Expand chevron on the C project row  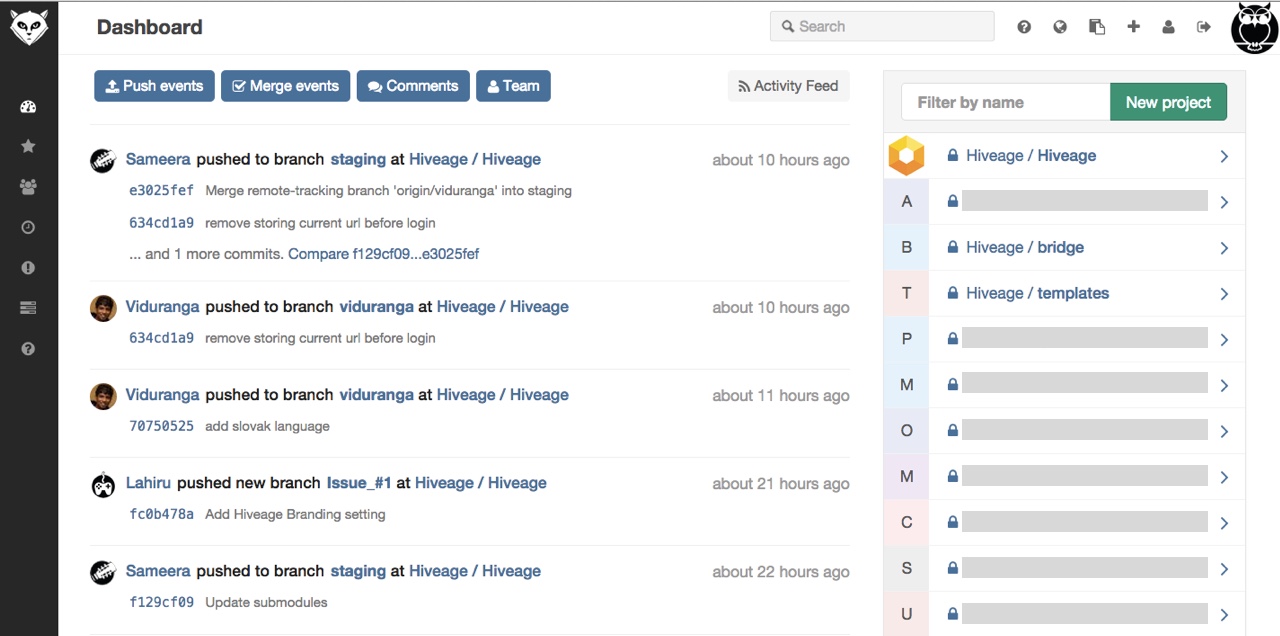click(1224, 523)
